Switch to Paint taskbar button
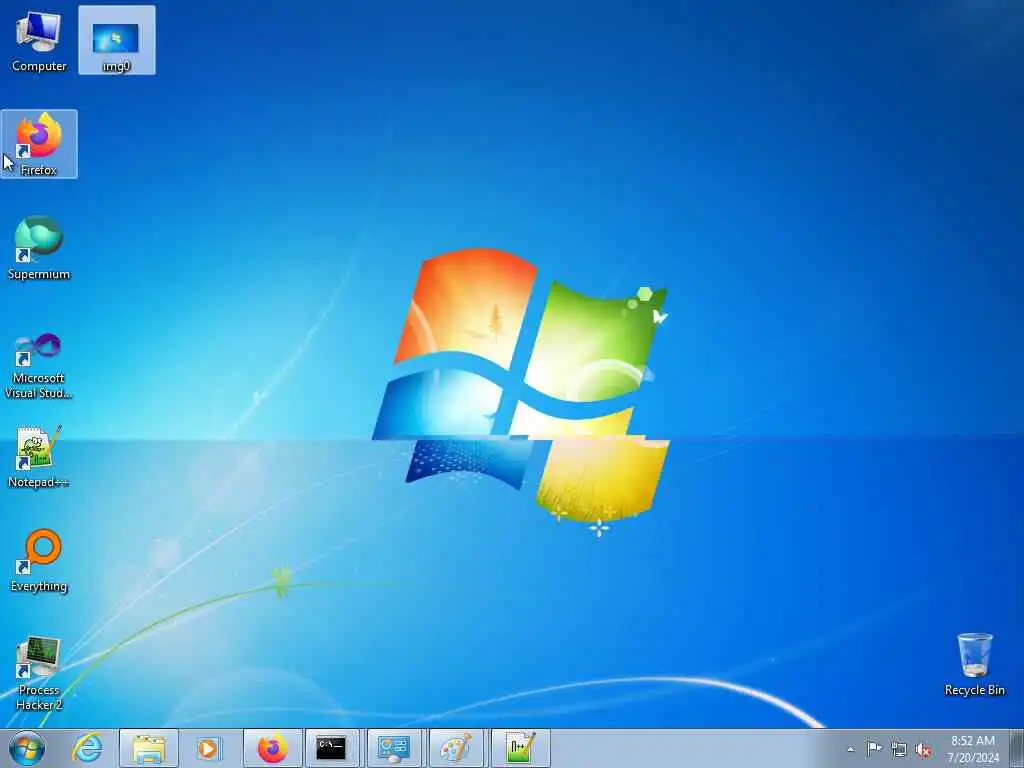1024x768 pixels. tap(456, 748)
